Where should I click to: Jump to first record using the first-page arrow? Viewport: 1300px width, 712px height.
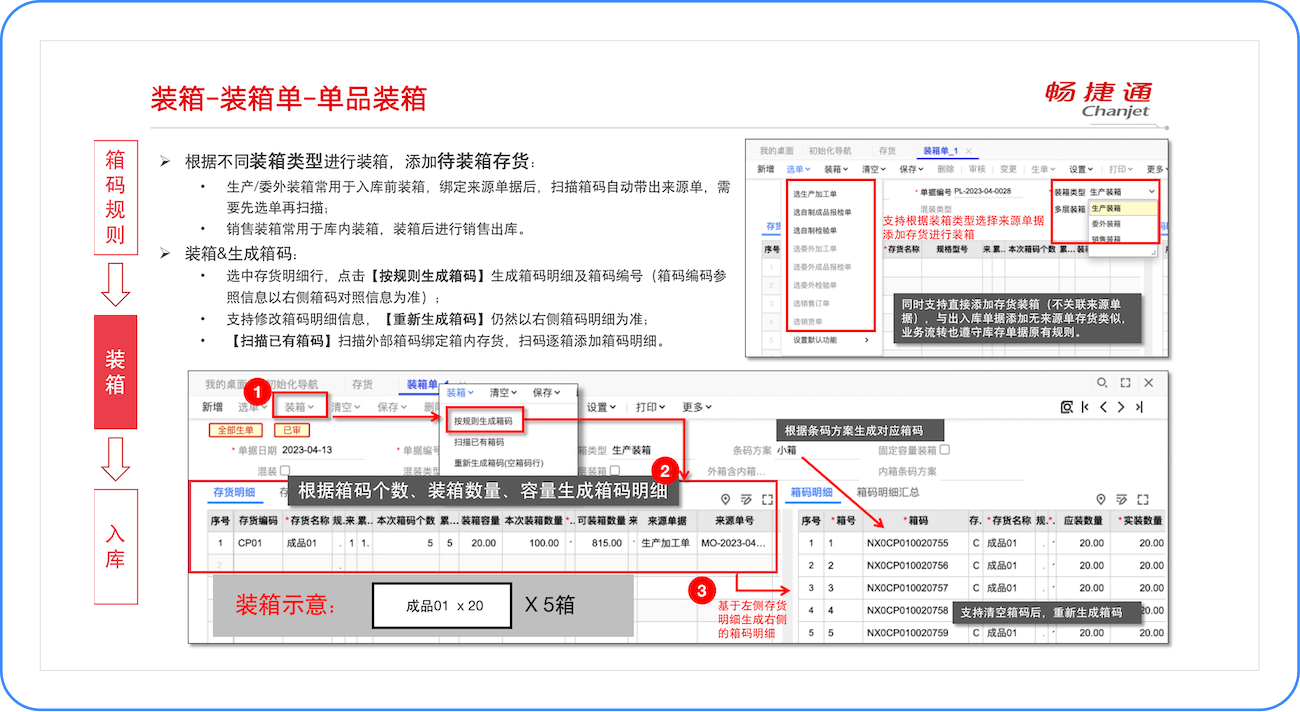click(1084, 407)
